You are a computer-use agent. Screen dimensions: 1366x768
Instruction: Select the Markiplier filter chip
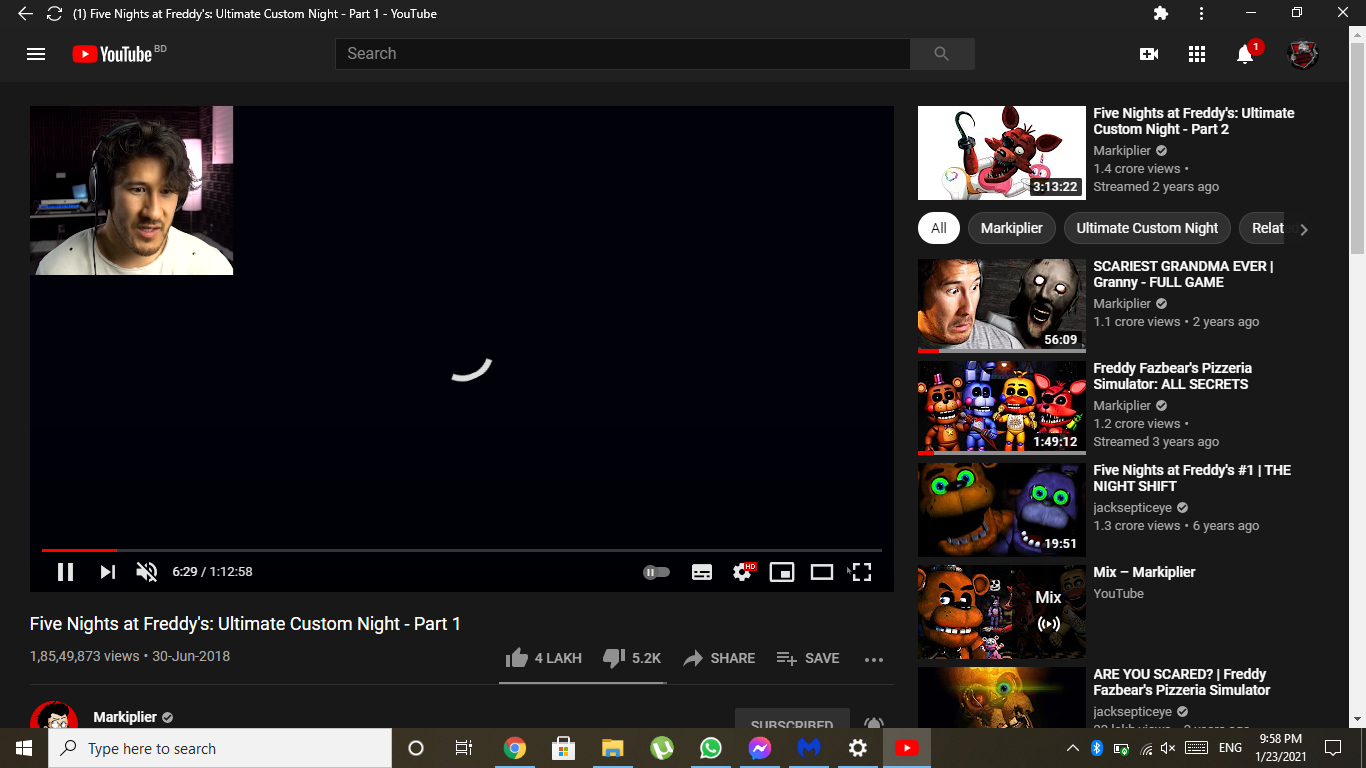(x=1011, y=228)
